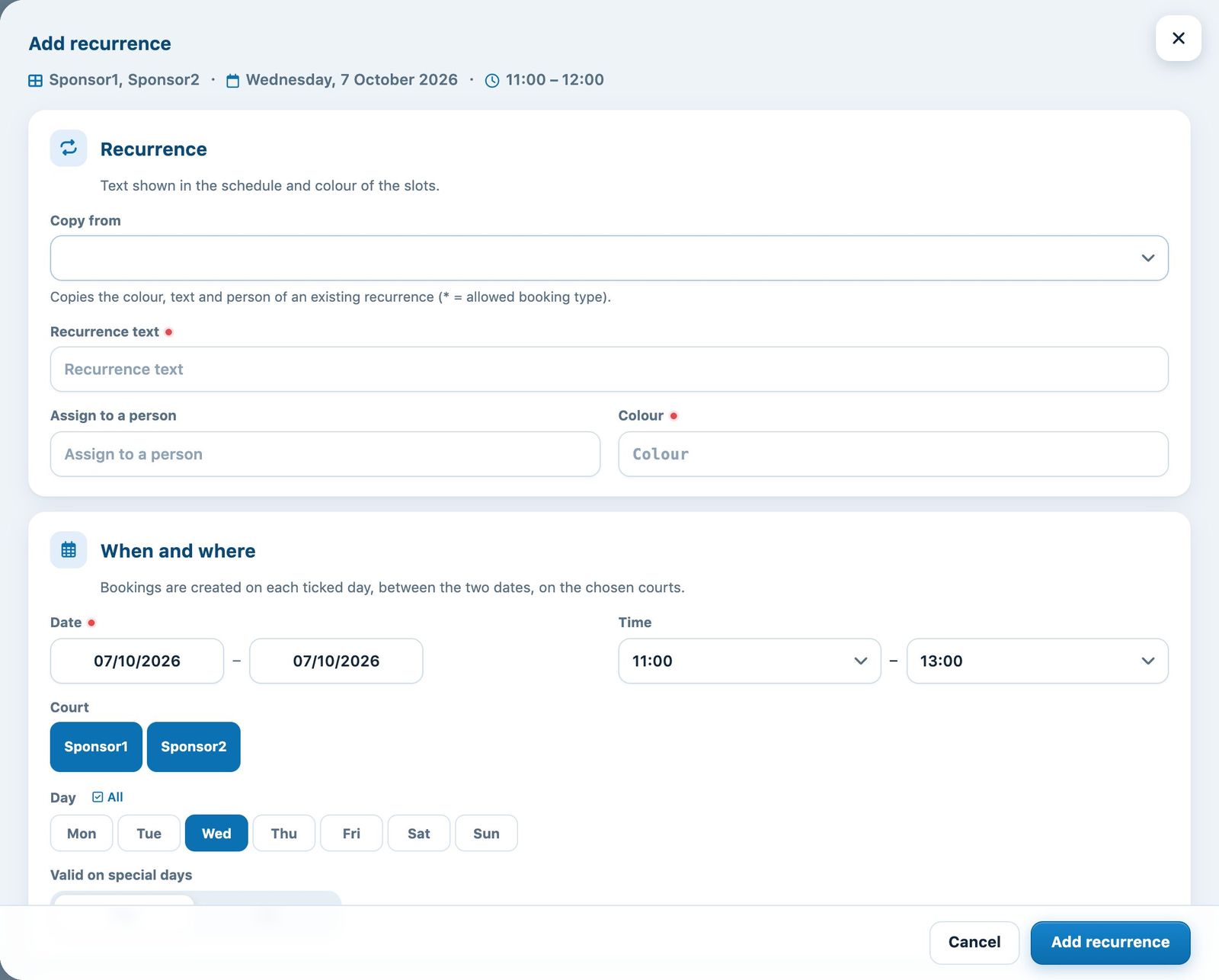Select Fri day

coord(351,833)
